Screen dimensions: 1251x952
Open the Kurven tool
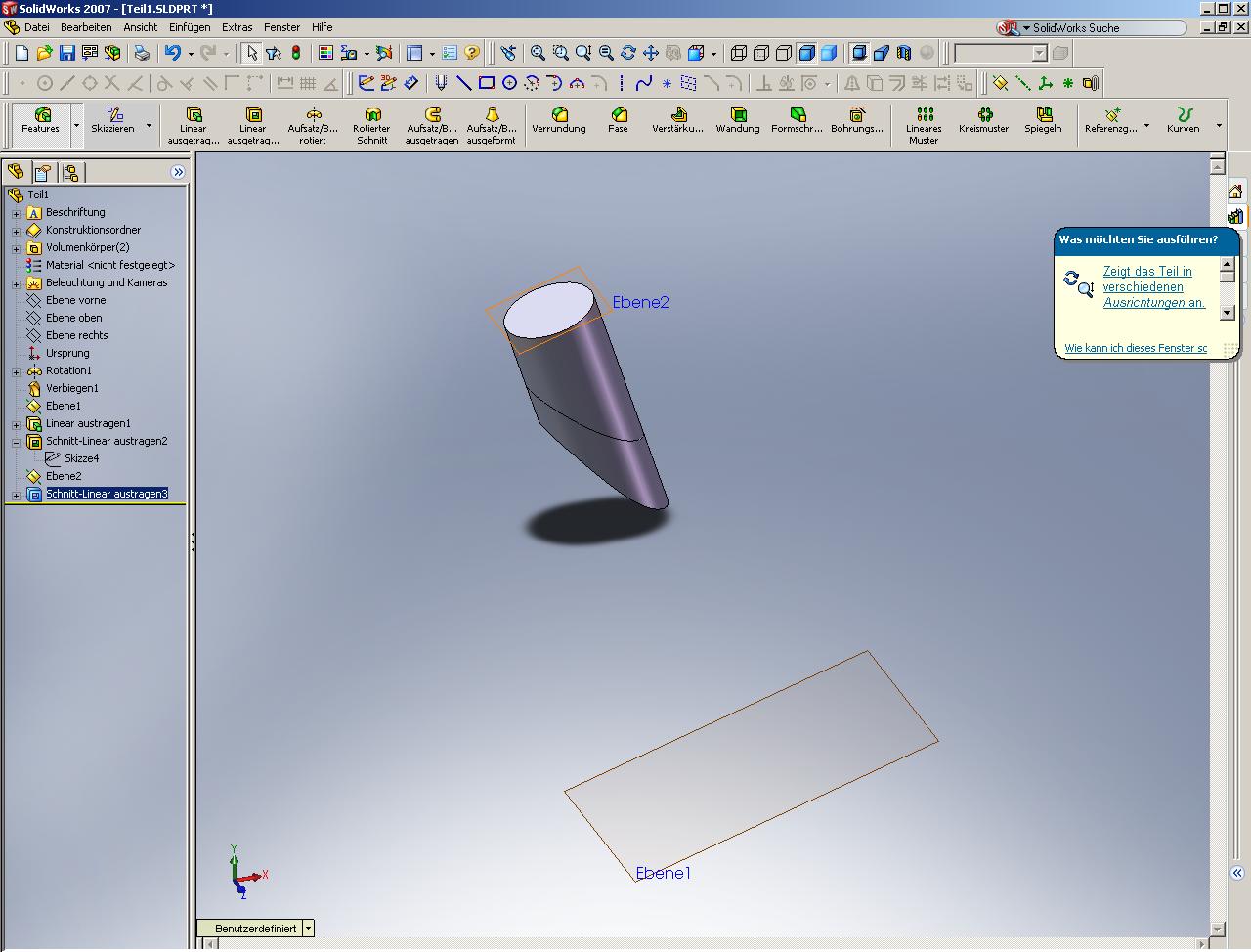pos(1184,121)
